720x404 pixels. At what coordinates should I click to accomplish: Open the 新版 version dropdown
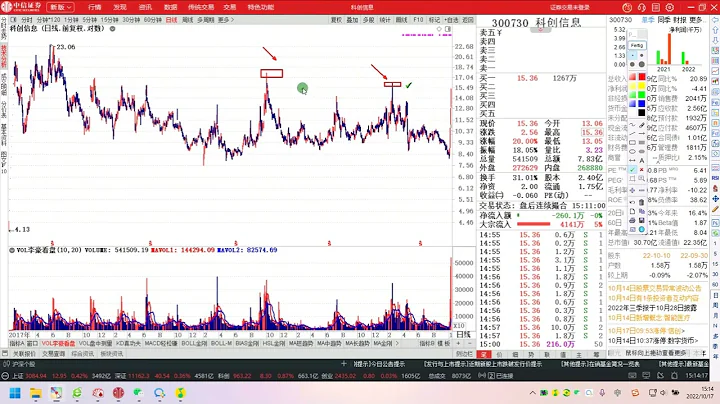click(x=61, y=7)
